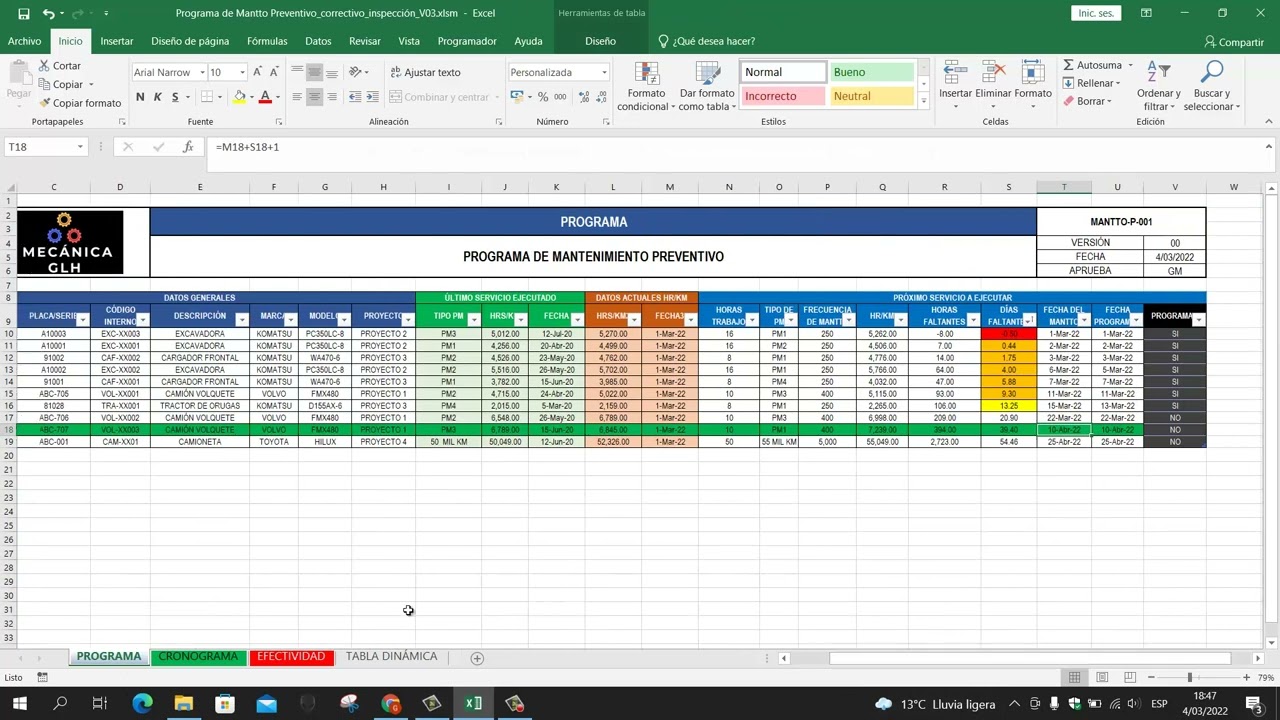Open the Personalizada number format dropdown

tap(604, 72)
